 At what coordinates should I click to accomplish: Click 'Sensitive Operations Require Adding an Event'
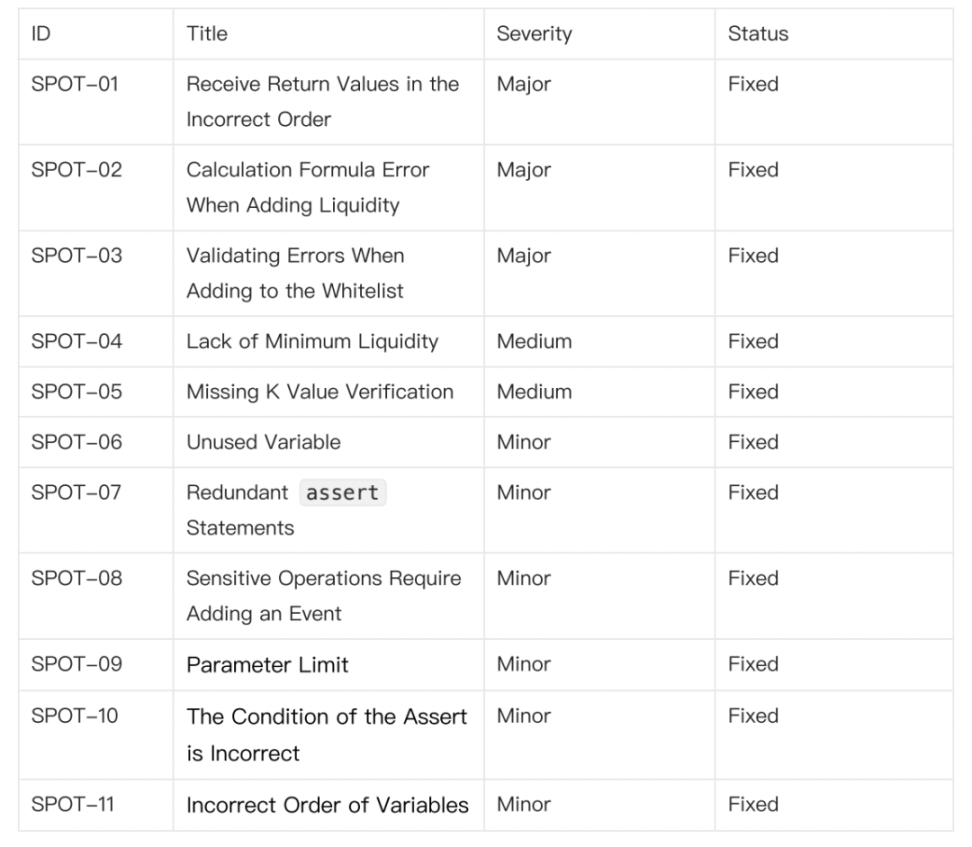point(323,595)
